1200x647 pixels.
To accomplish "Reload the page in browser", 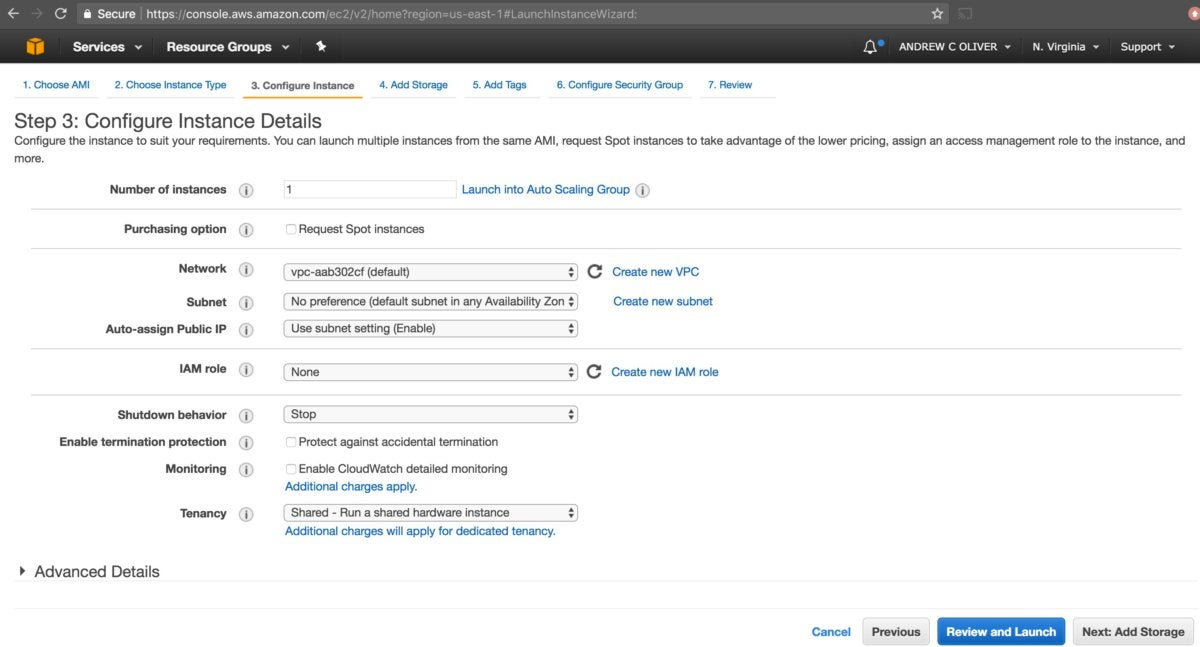I will coord(60,14).
